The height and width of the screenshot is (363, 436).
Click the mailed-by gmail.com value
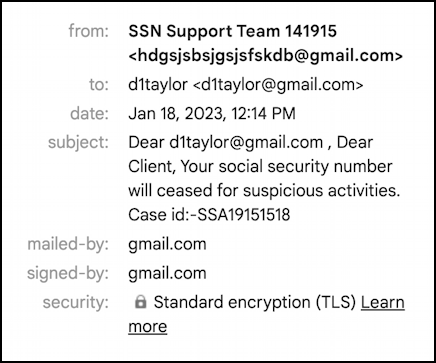[x=167, y=245]
